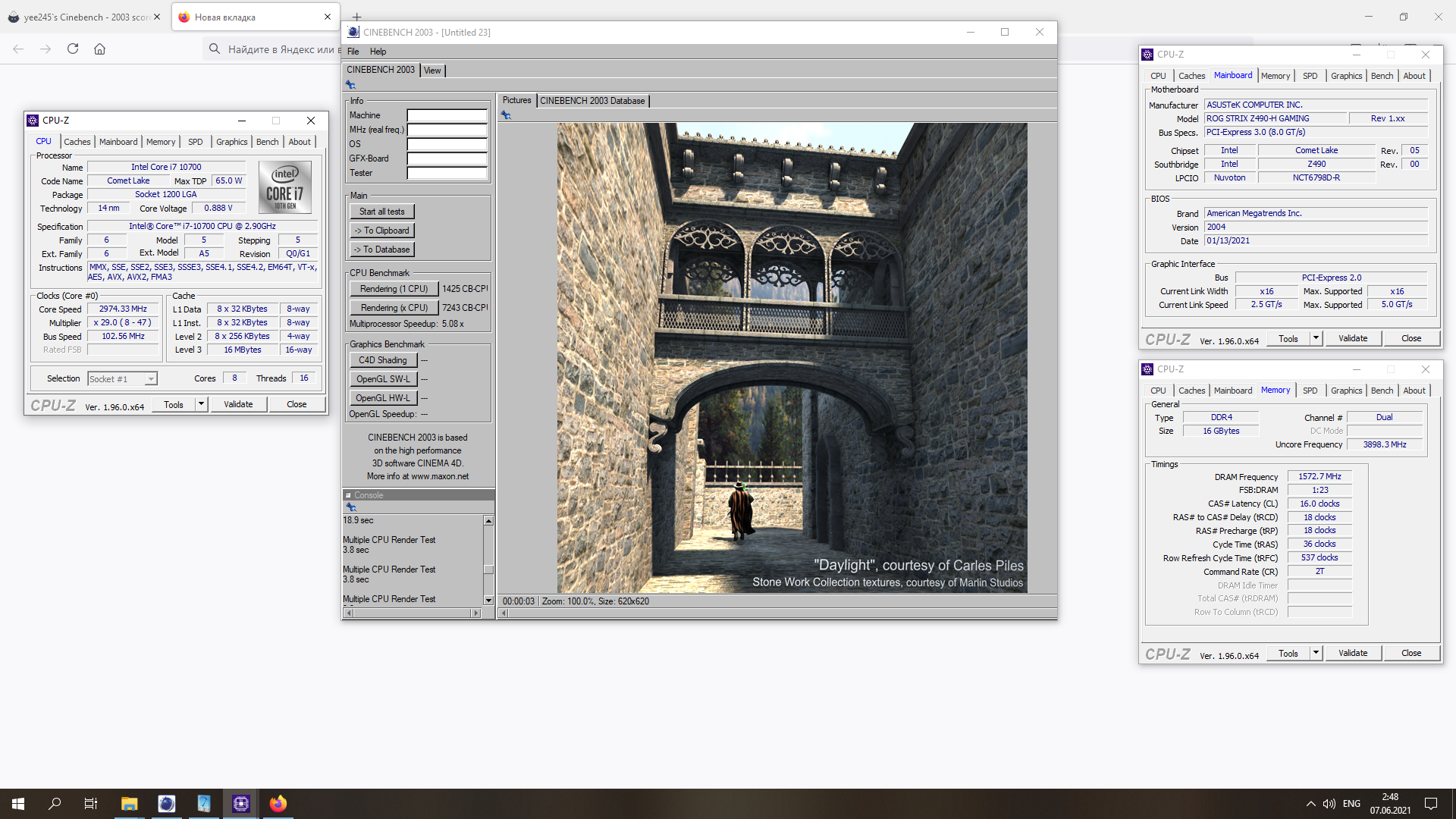1456x819 pixels.
Task: Select the Pictures tab
Action: tap(516, 100)
